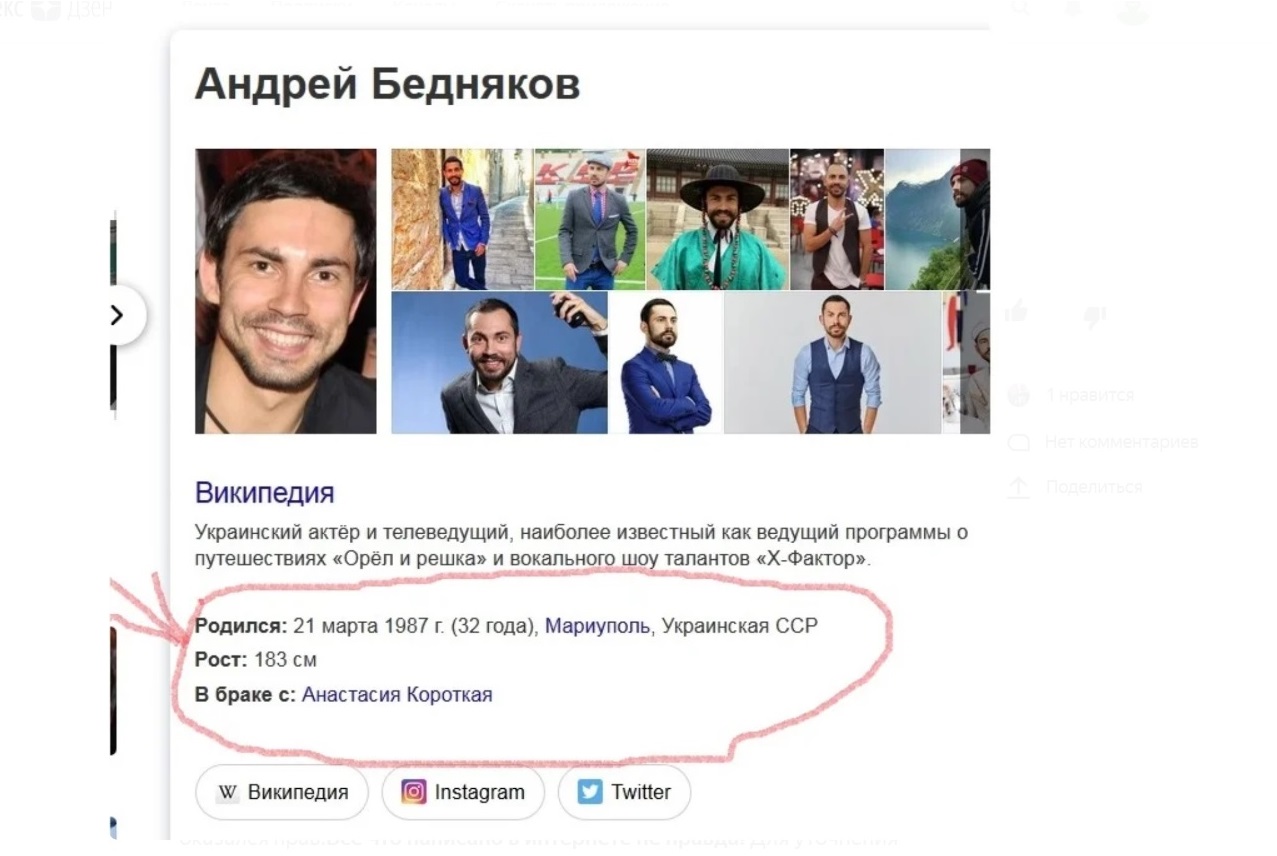Open the Мариуполь link
Image resolution: width=1277 pixels, height=856 pixels.
pos(597,627)
